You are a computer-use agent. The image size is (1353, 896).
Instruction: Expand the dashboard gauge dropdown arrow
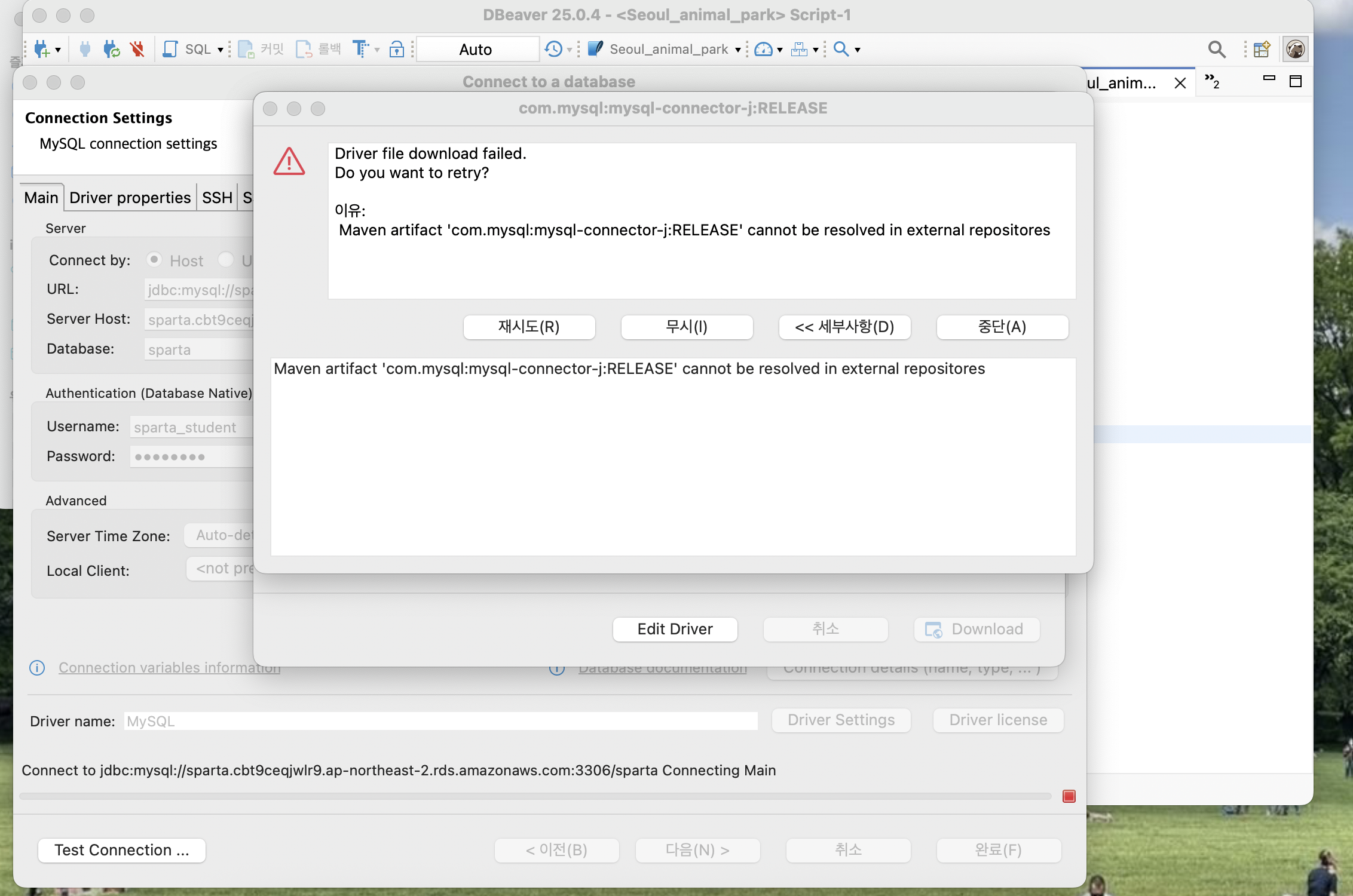click(x=780, y=50)
